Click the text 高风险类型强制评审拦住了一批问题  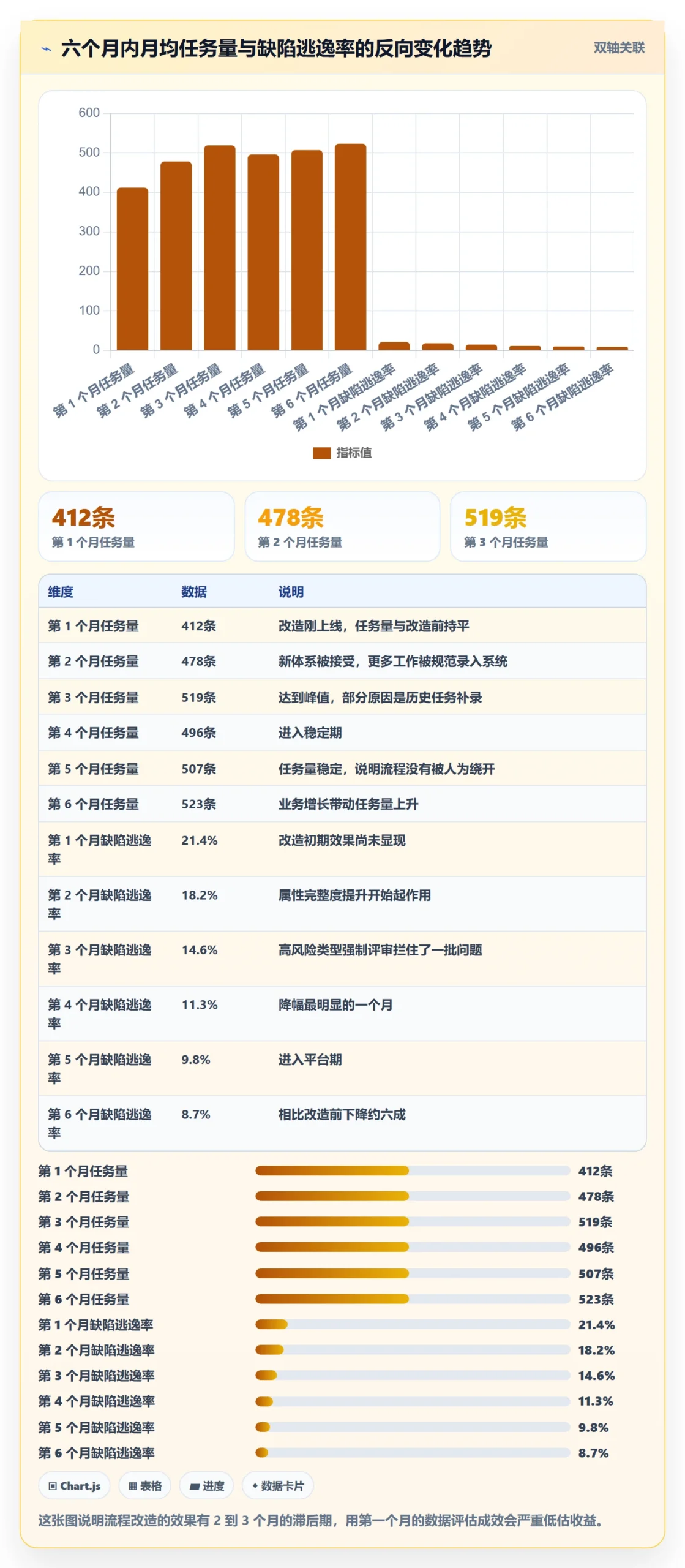click(x=380, y=950)
